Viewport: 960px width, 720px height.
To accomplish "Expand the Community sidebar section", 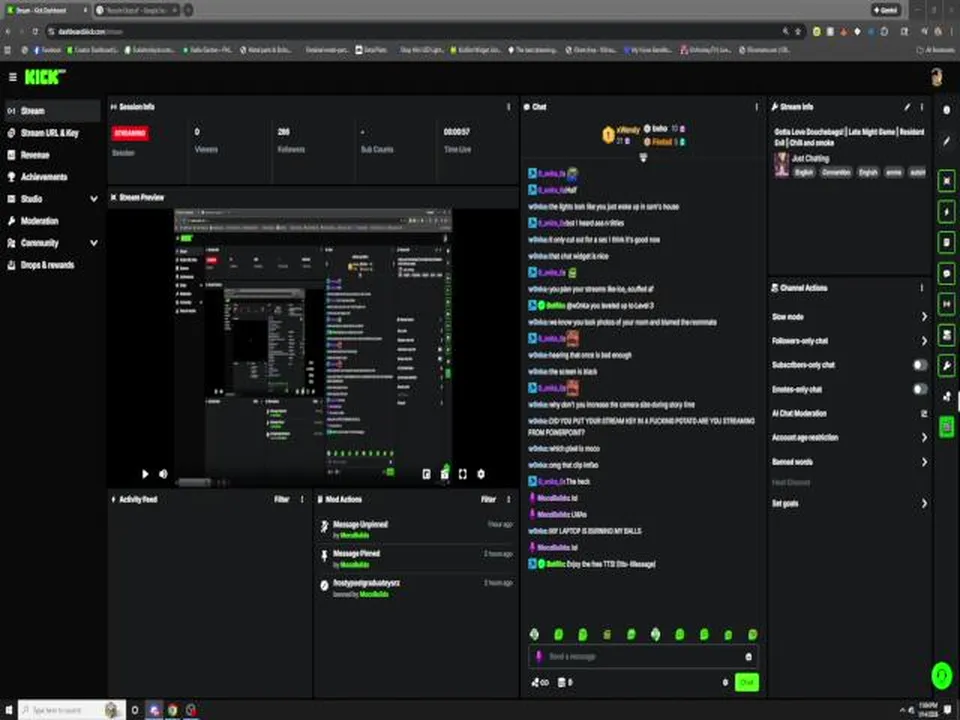I will point(94,243).
